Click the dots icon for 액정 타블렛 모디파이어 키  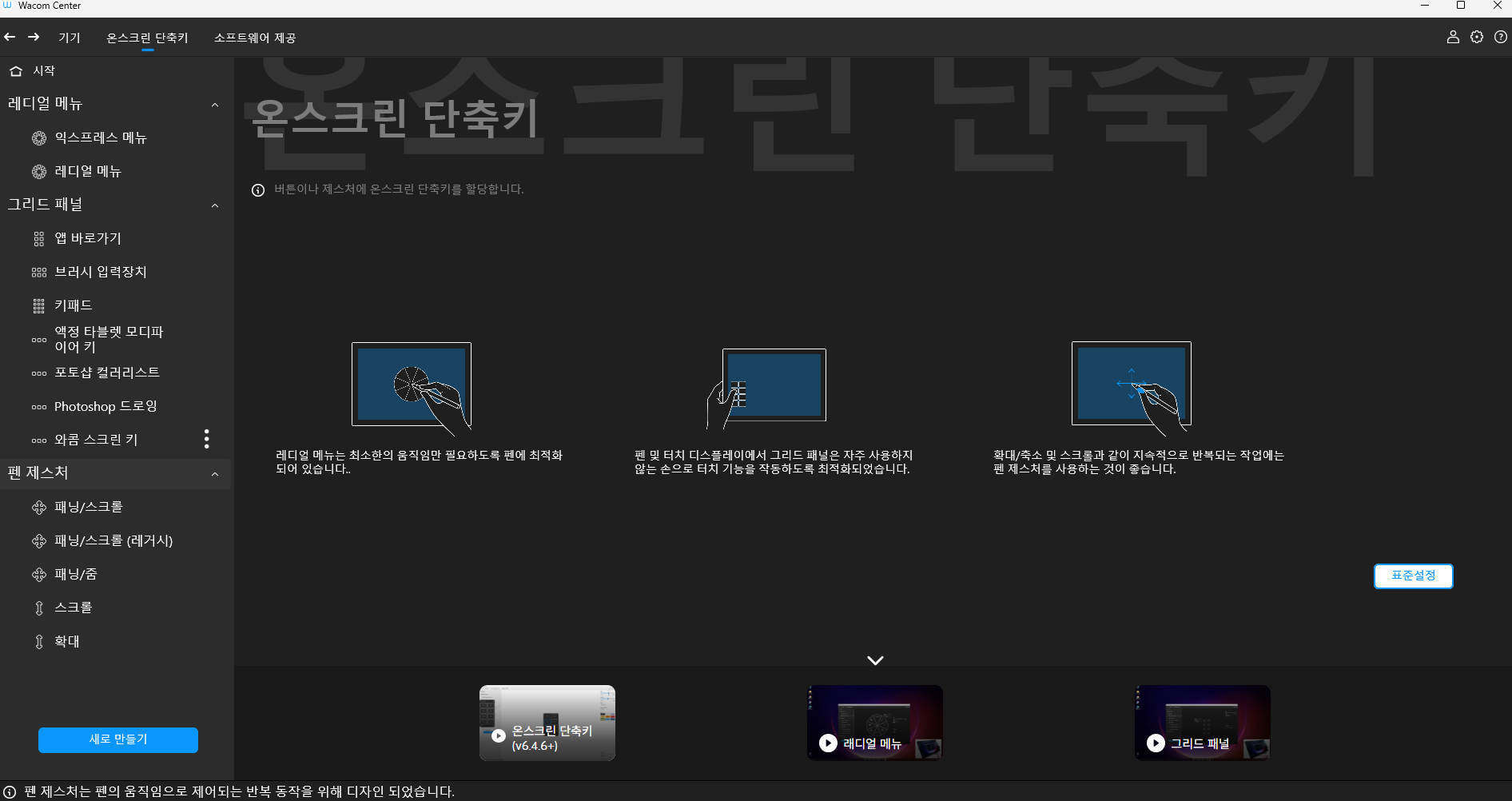[x=39, y=340]
